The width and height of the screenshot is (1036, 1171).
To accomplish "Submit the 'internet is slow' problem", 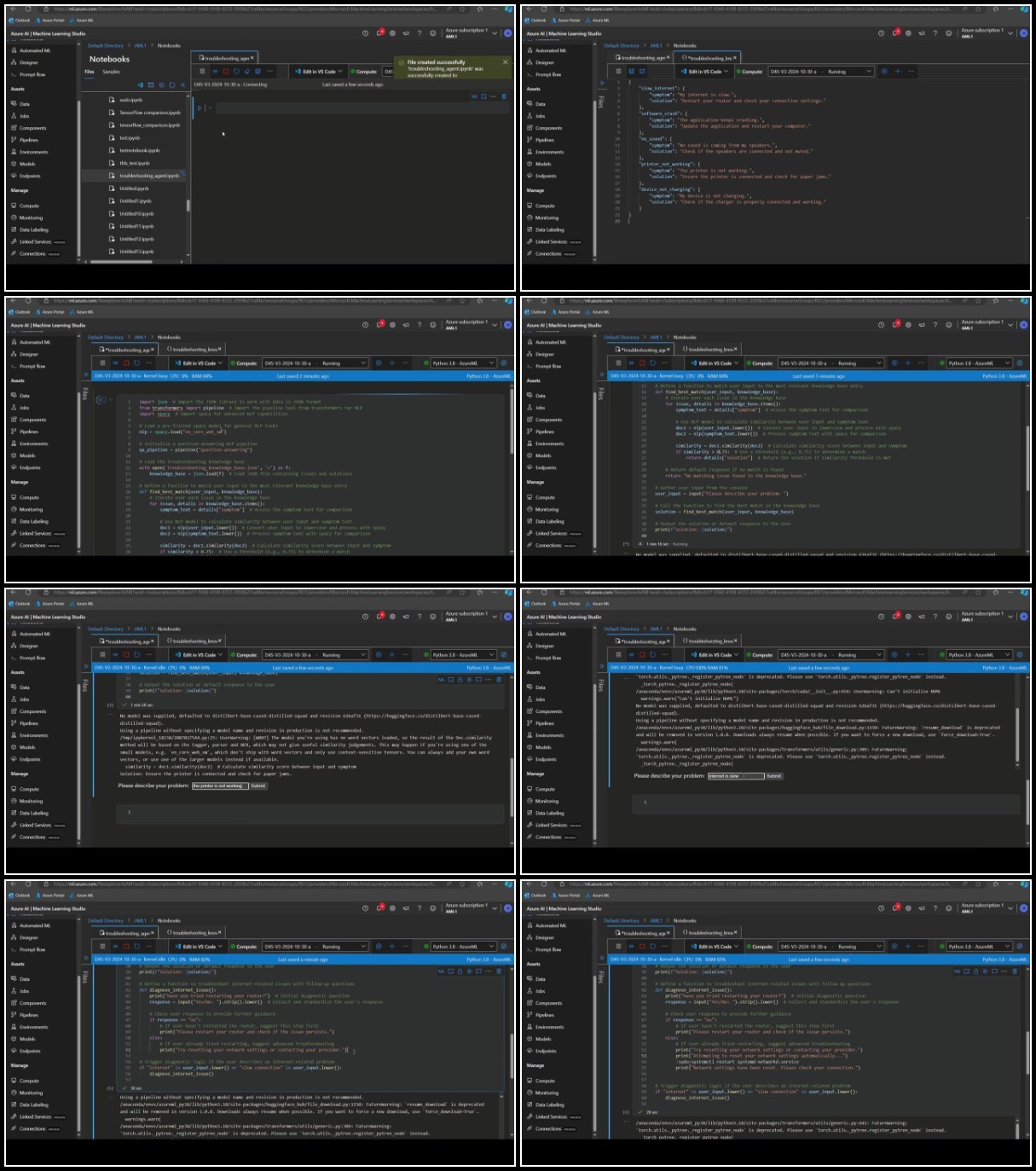I will pos(773,775).
